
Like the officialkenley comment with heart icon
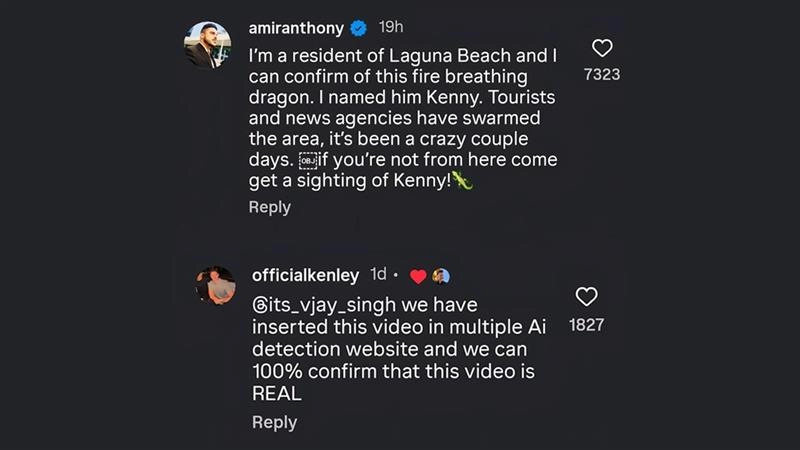pyautogui.click(x=587, y=296)
